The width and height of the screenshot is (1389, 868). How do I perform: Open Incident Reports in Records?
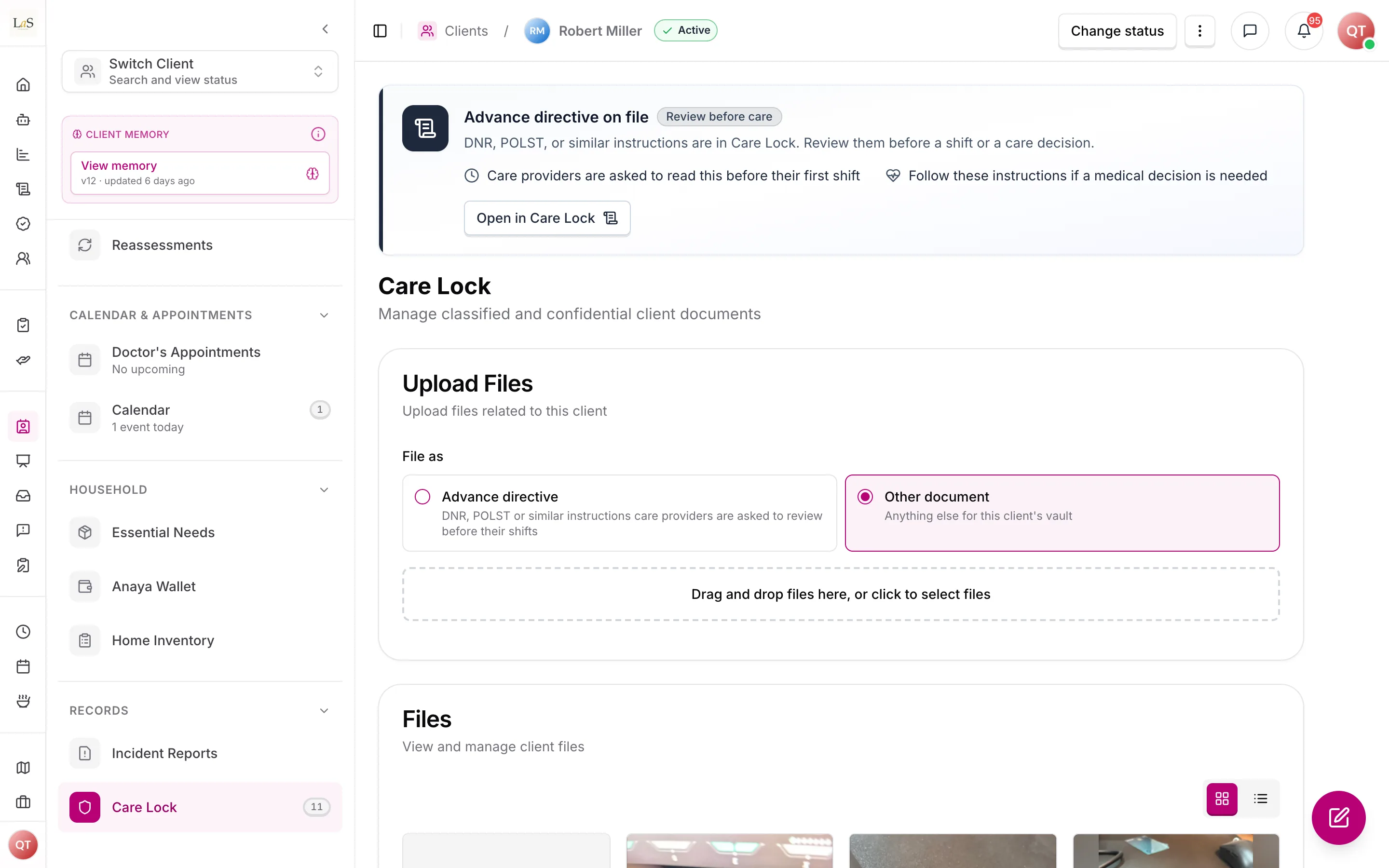coord(200,753)
